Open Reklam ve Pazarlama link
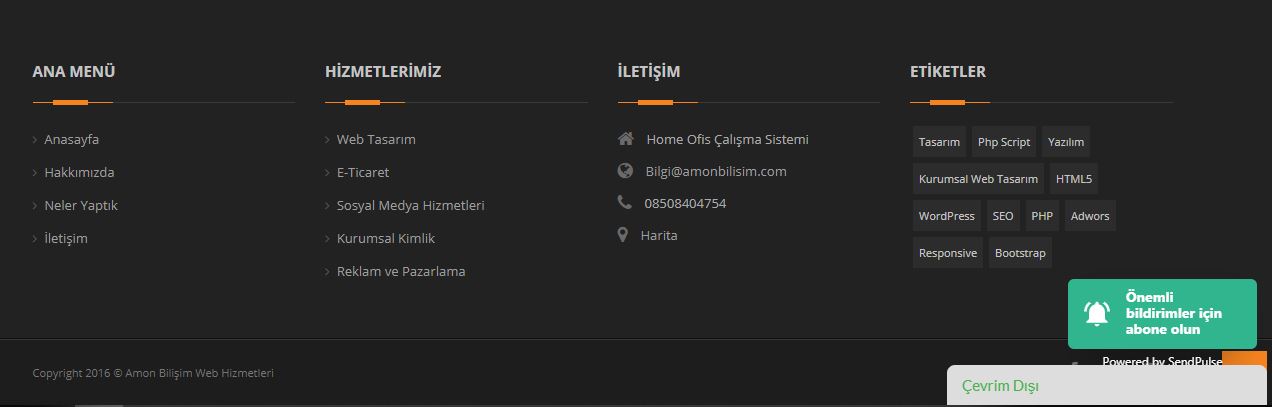The height and width of the screenshot is (407, 1272). point(401,271)
